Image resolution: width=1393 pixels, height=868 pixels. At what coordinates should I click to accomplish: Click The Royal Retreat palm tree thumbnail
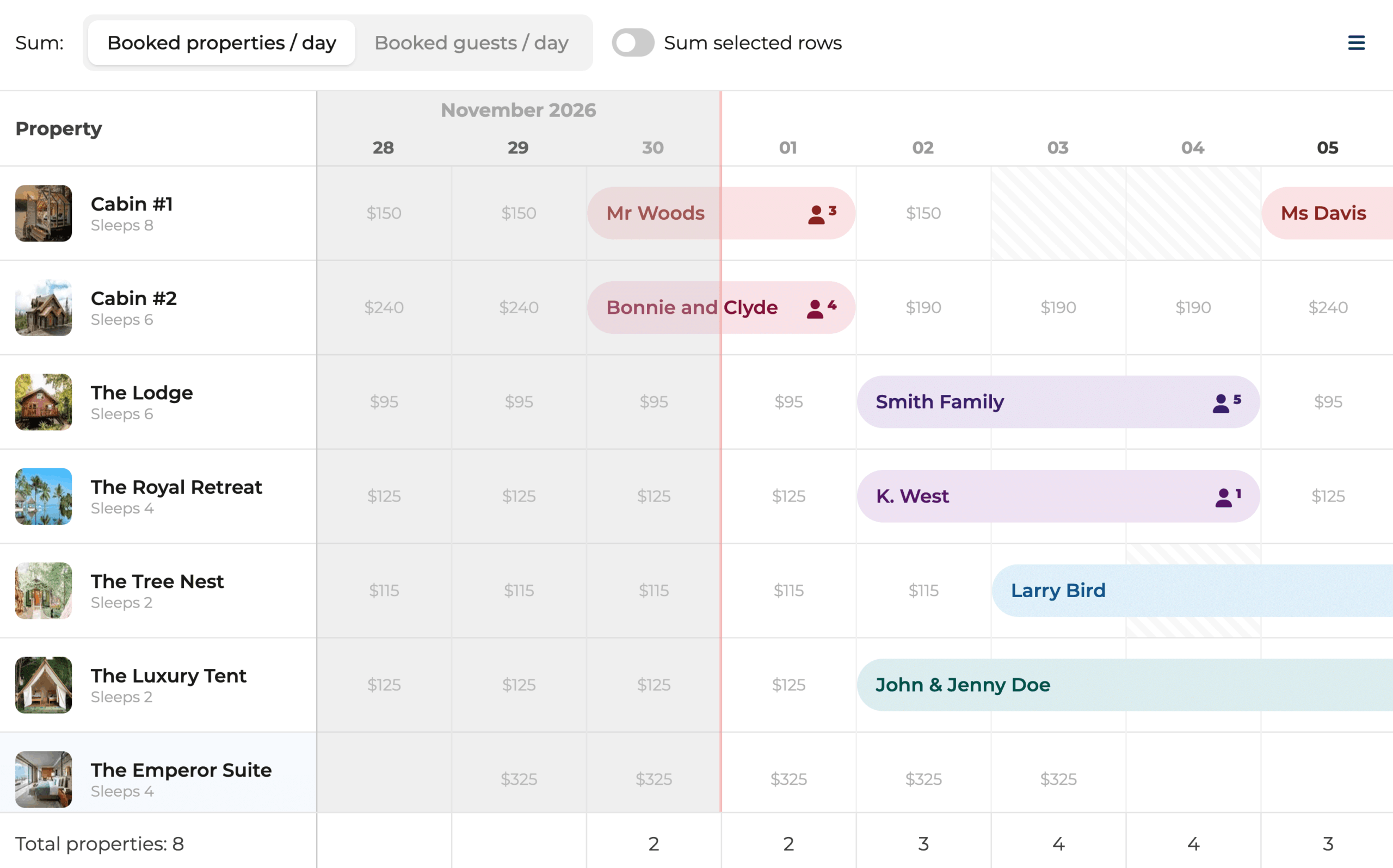(44, 497)
